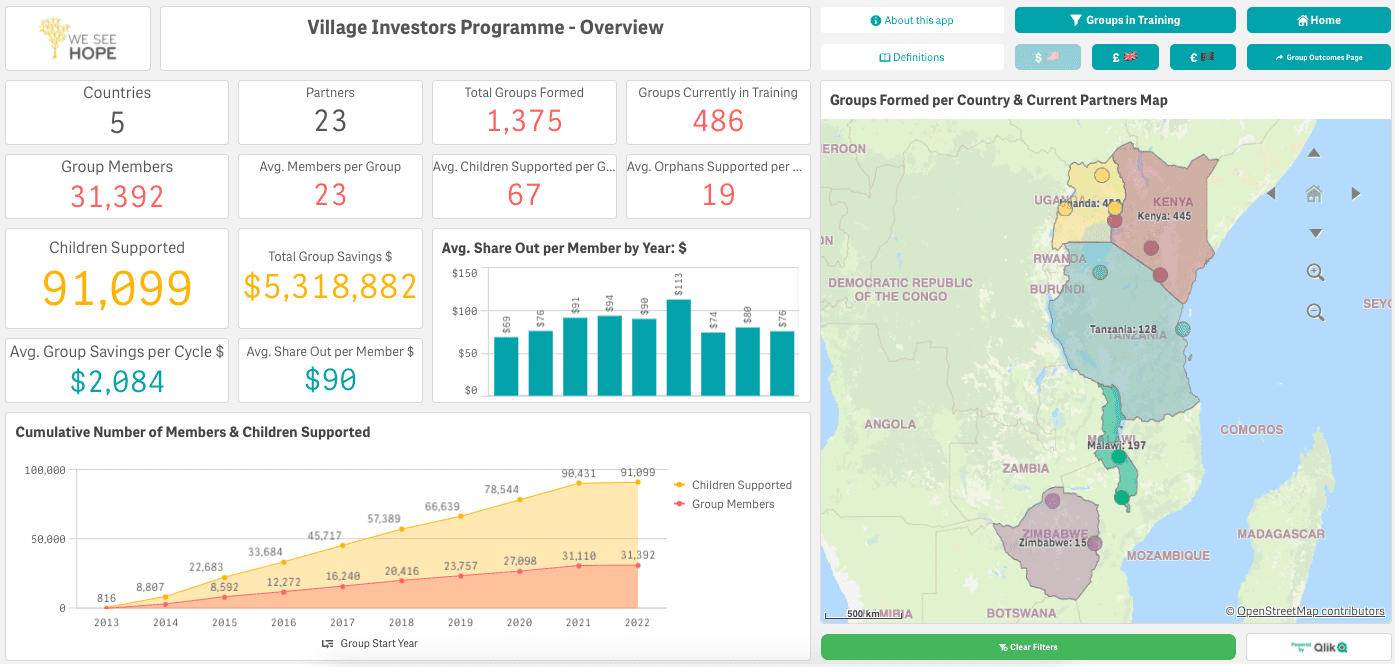
Task: Click the green Clear Filters button
Action: click(1028, 647)
